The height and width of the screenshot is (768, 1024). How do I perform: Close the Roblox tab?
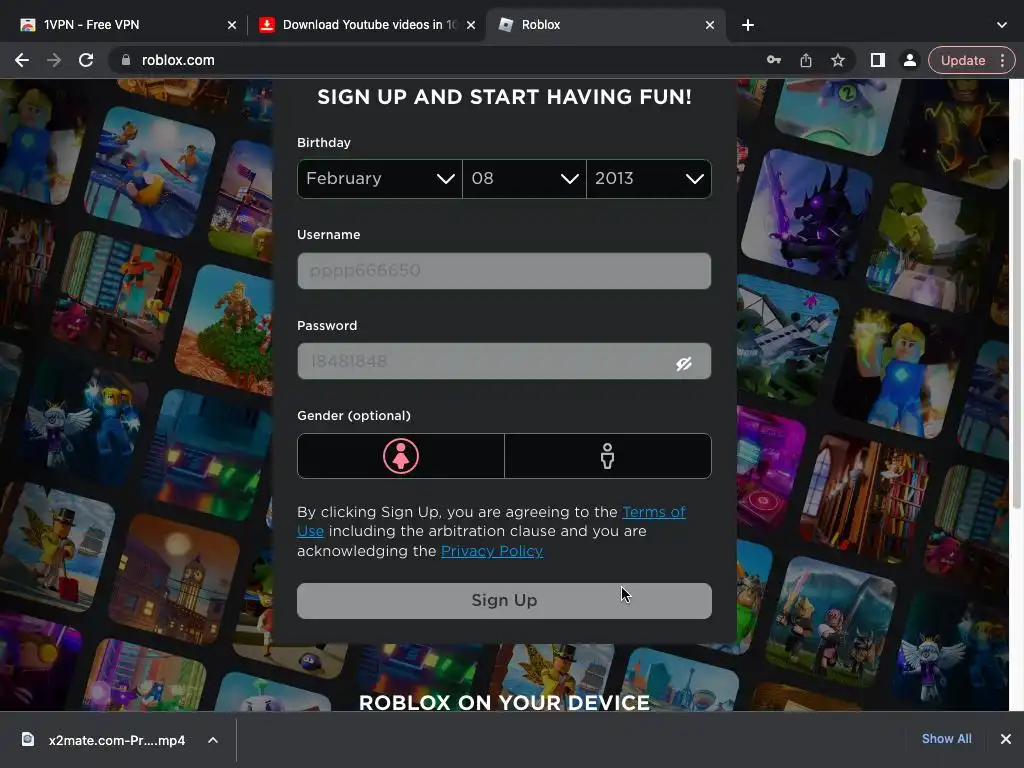point(710,25)
